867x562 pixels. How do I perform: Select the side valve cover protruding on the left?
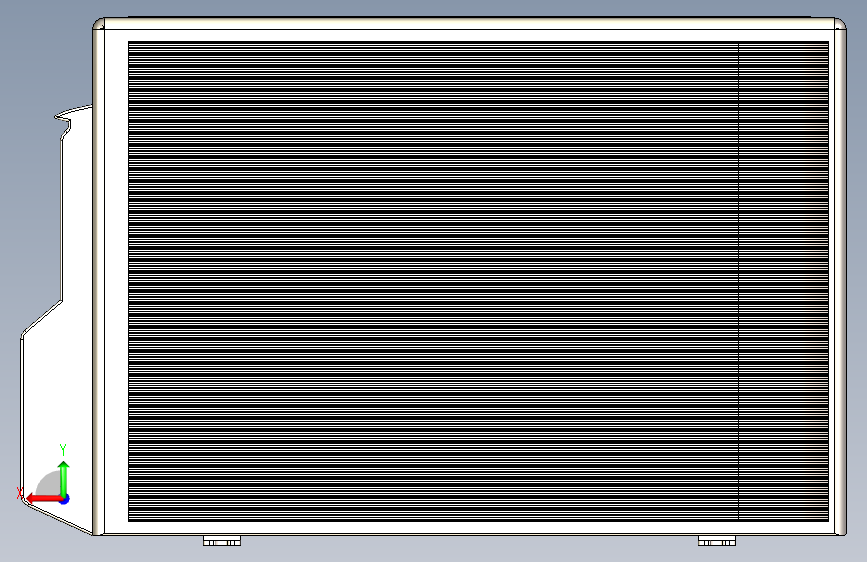pos(57,320)
